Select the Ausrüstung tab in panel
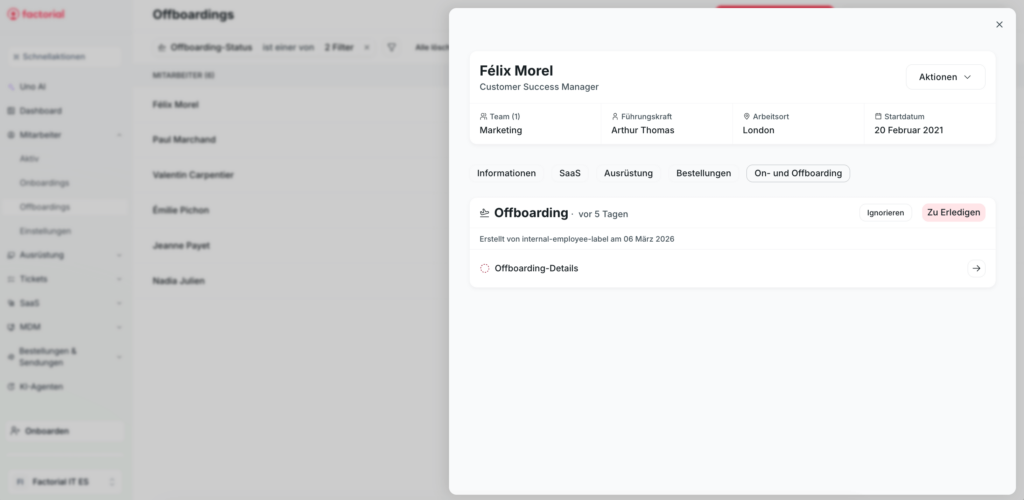 click(628, 173)
